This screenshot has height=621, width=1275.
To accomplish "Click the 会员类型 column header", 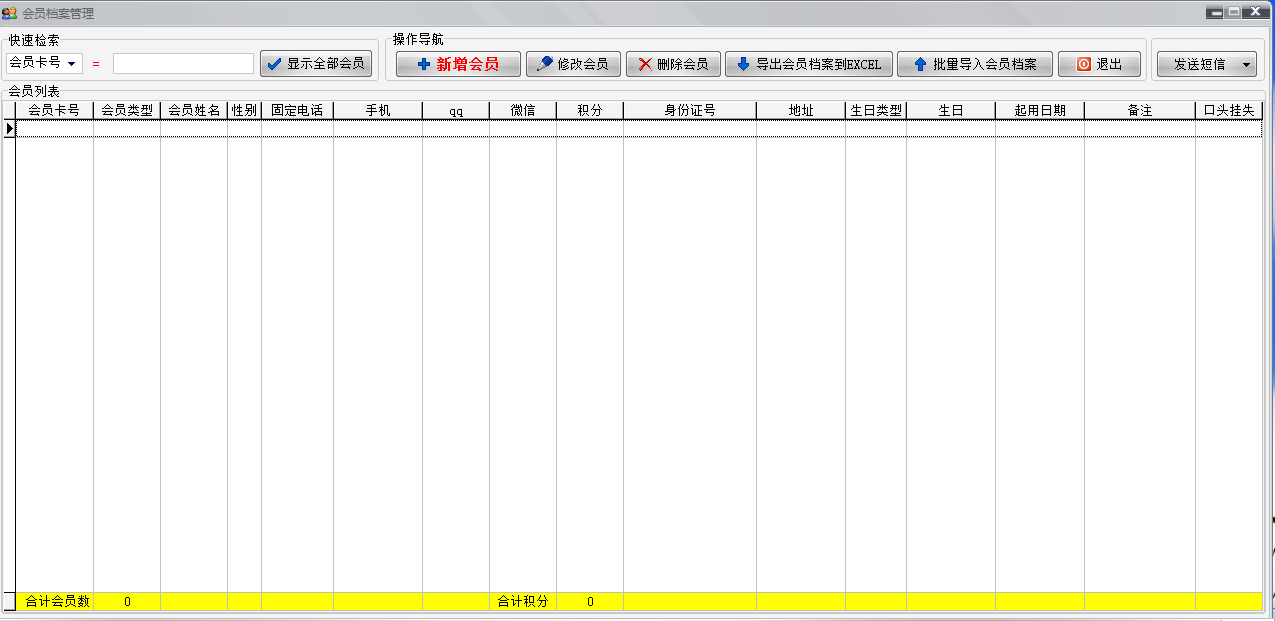I will click(127, 110).
